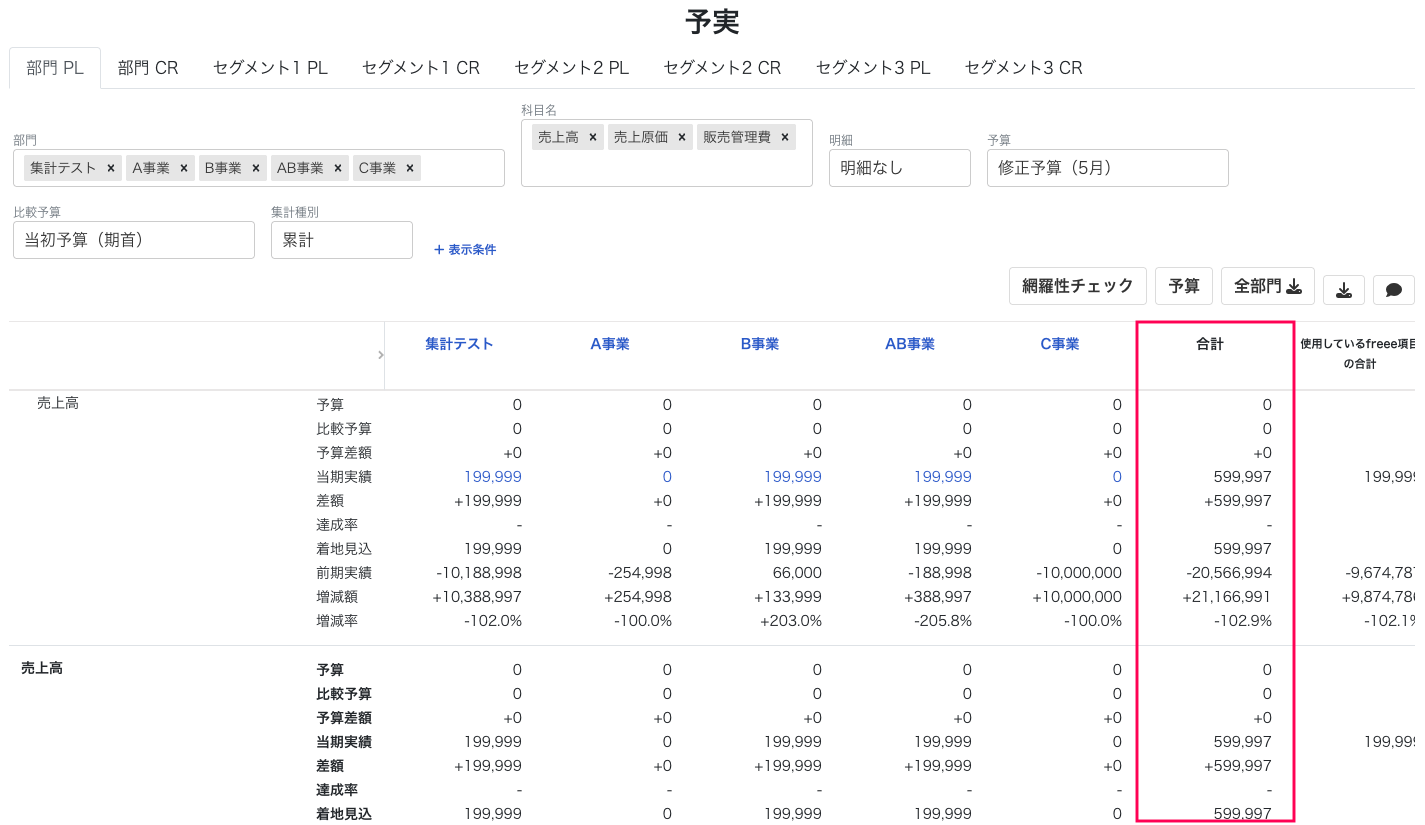The width and height of the screenshot is (1425, 825).
Task: Open A事業 当期実績 0 link
Action: (667, 477)
